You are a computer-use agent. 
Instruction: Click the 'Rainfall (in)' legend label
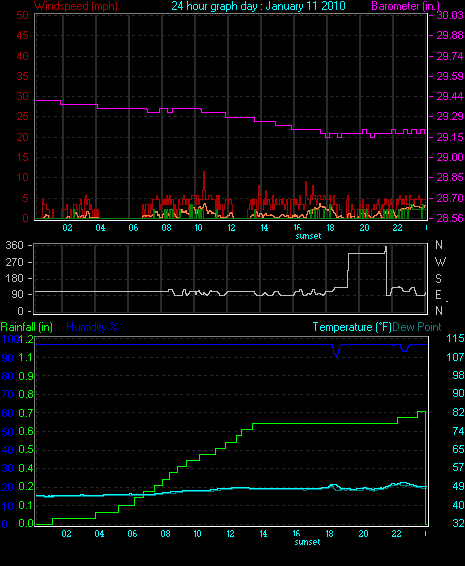click(x=27, y=327)
